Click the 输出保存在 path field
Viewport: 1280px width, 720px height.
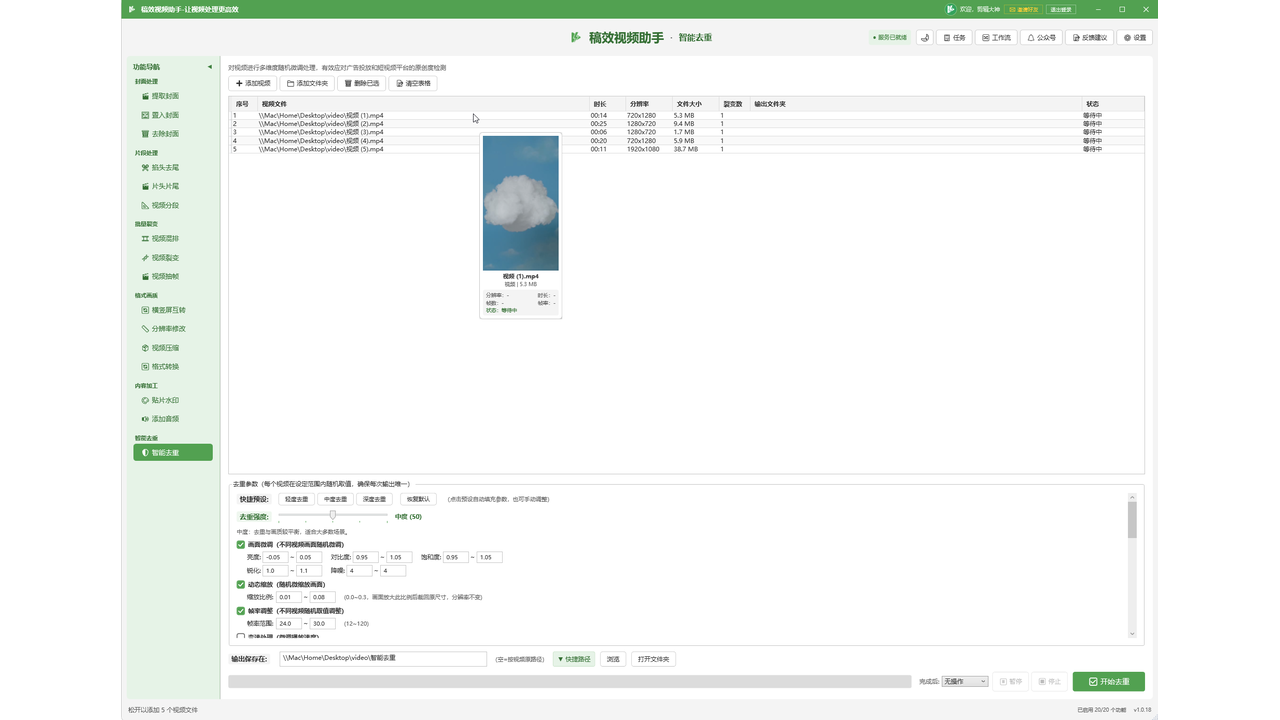coord(383,659)
